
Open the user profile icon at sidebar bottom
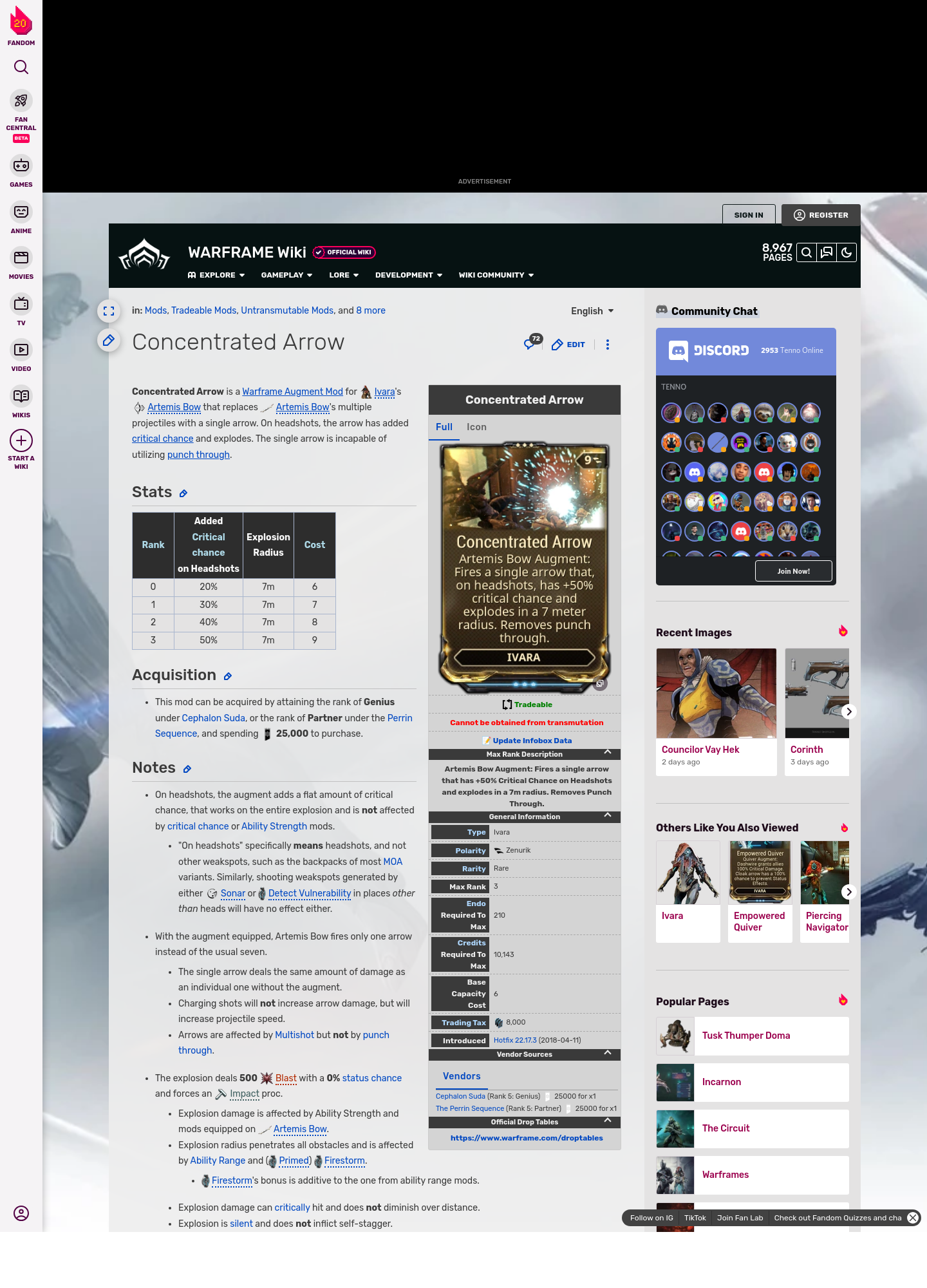21,1213
